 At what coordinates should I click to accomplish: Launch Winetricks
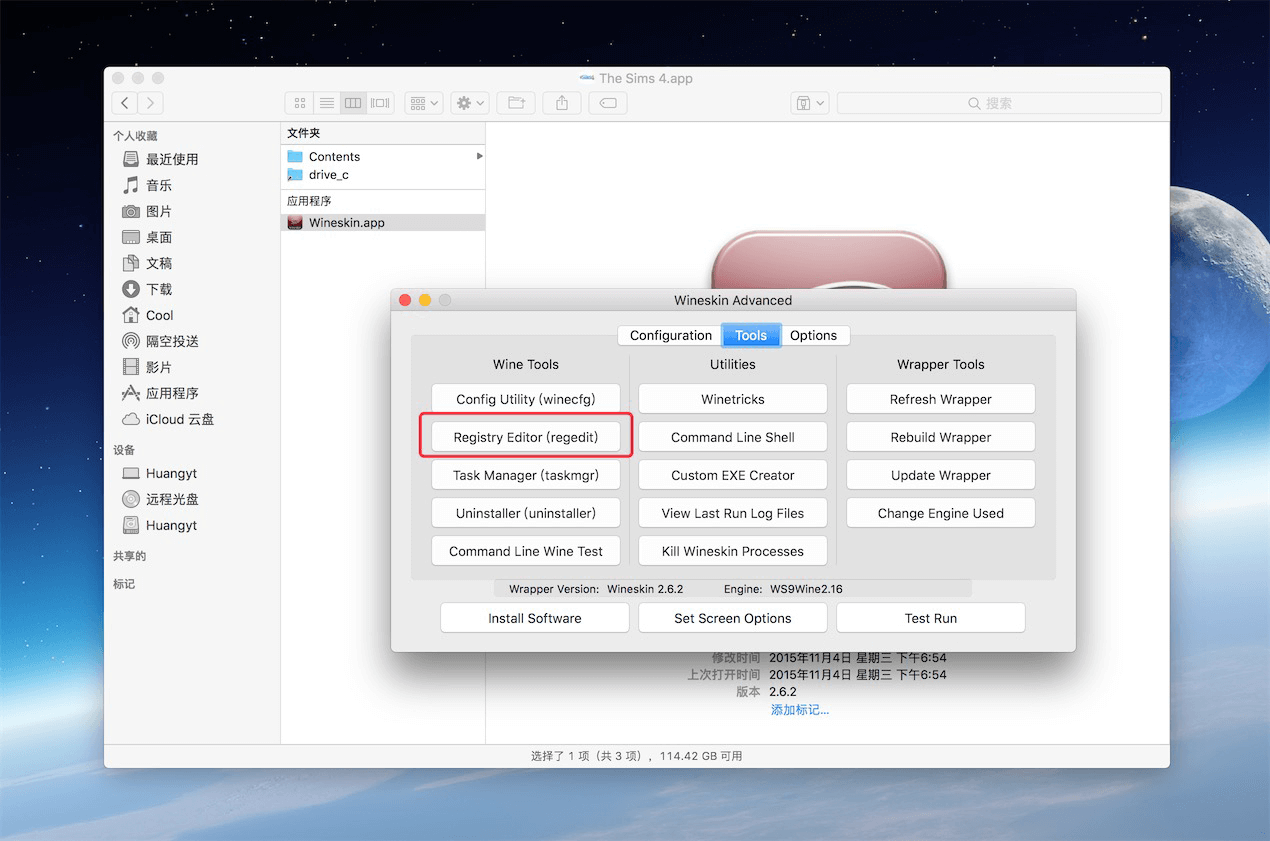(x=733, y=399)
